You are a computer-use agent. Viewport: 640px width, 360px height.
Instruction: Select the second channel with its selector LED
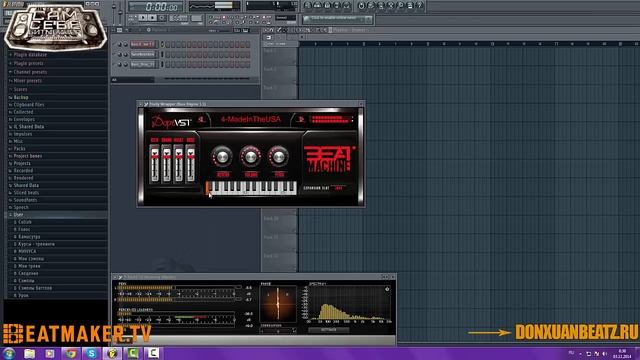point(162,54)
